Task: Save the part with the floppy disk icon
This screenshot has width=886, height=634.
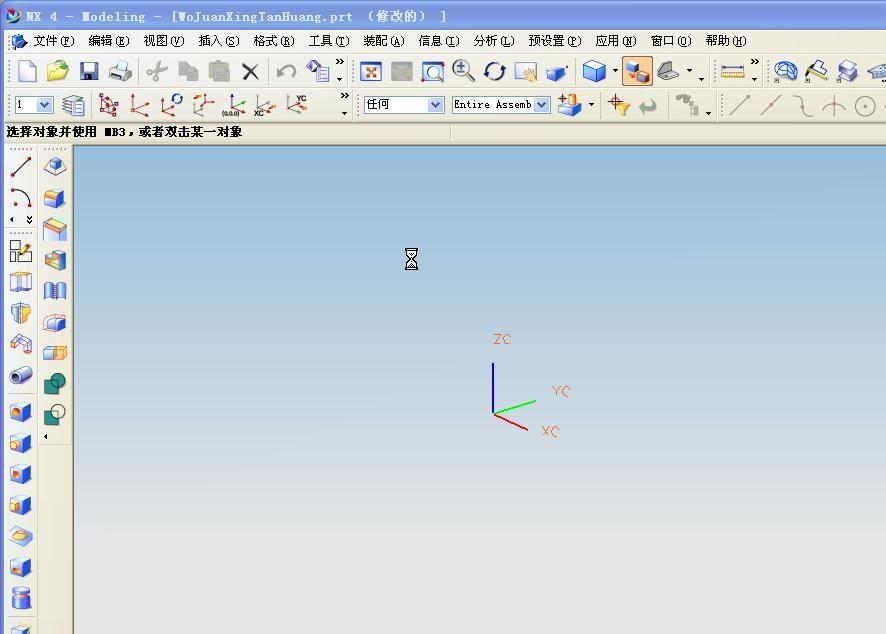Action: 89,71
